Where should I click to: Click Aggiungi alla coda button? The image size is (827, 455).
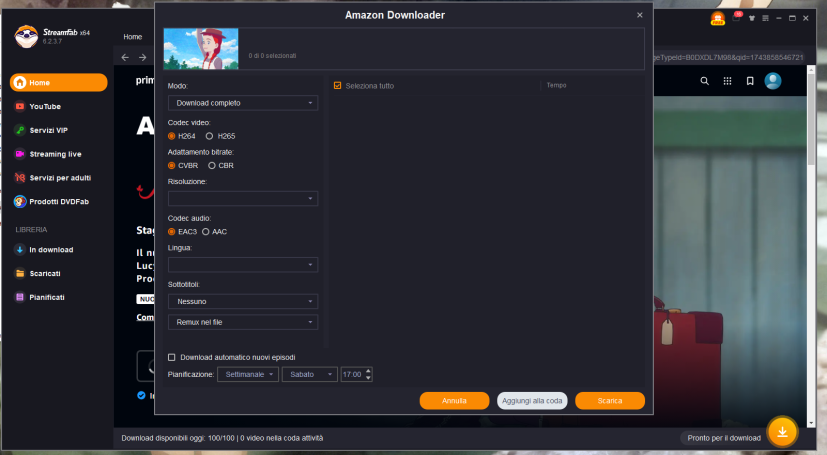pos(532,401)
